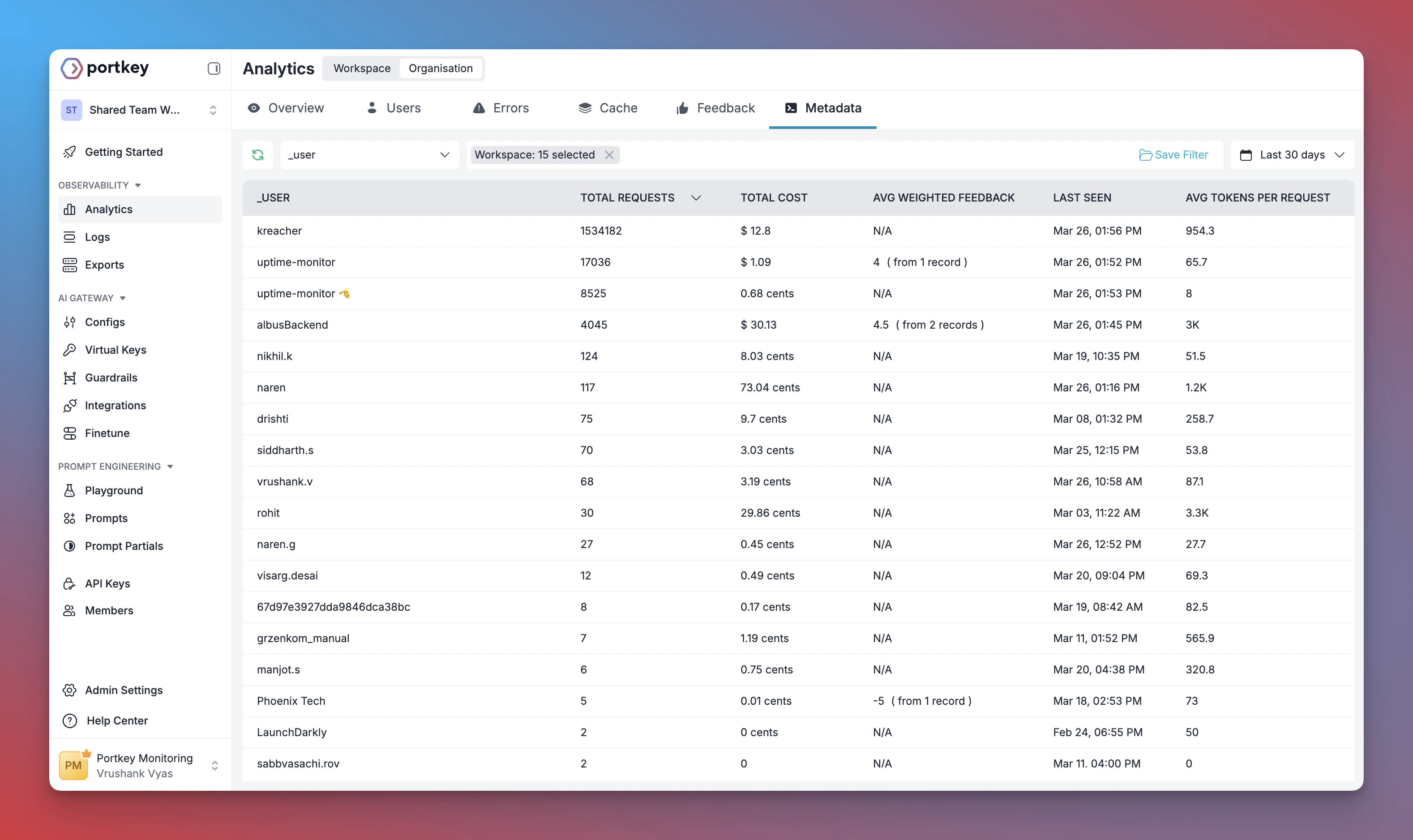1413x840 pixels.
Task: Click the refresh icon near the _user filter
Action: tap(258, 154)
